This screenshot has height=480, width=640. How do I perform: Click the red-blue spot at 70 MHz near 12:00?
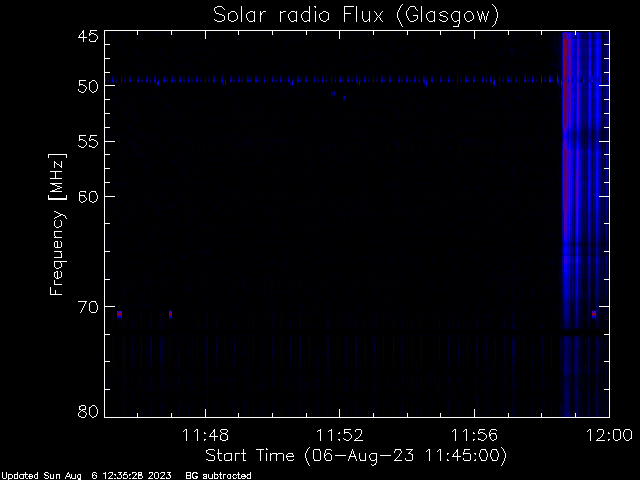[x=594, y=314]
